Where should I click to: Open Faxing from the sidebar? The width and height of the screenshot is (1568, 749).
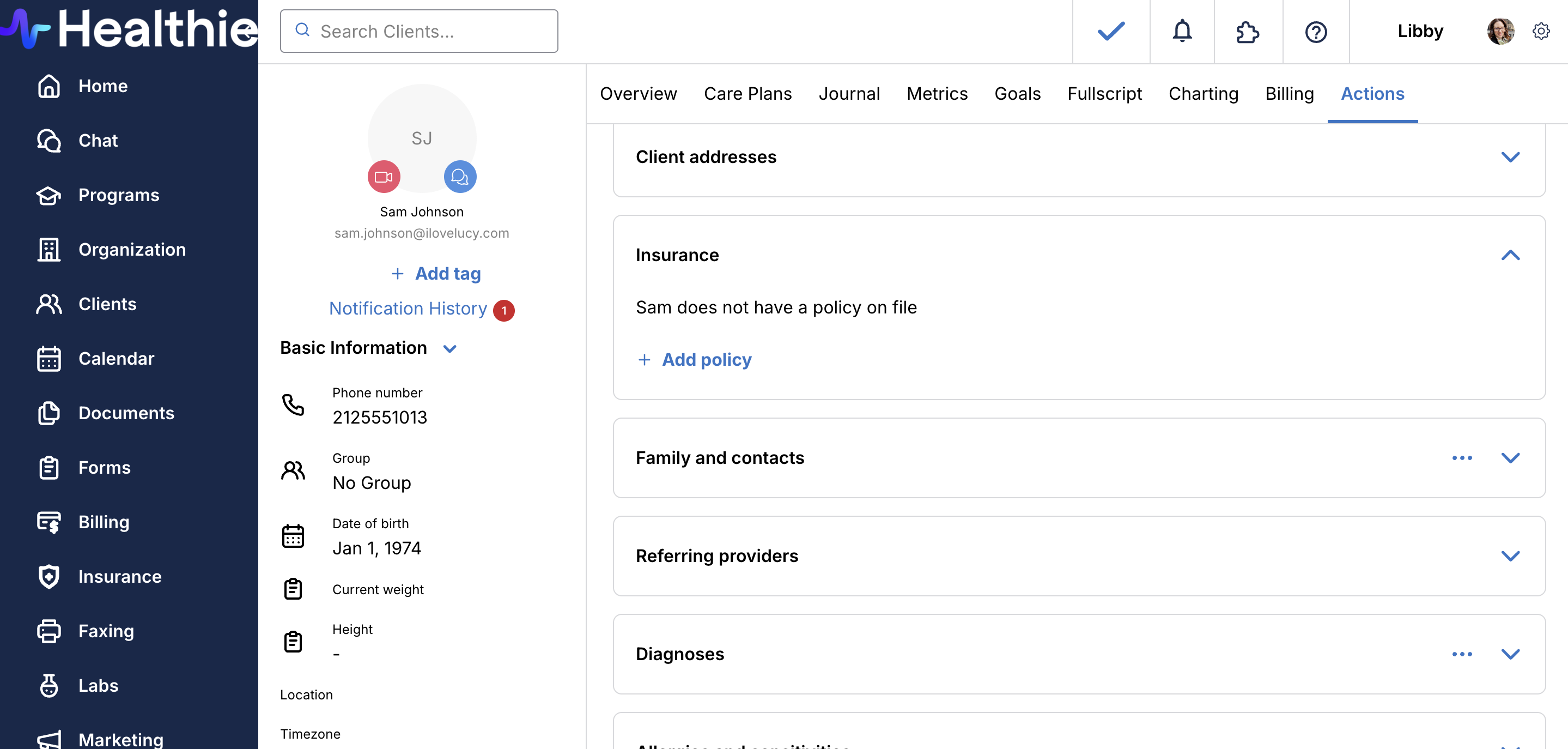pyautogui.click(x=105, y=630)
